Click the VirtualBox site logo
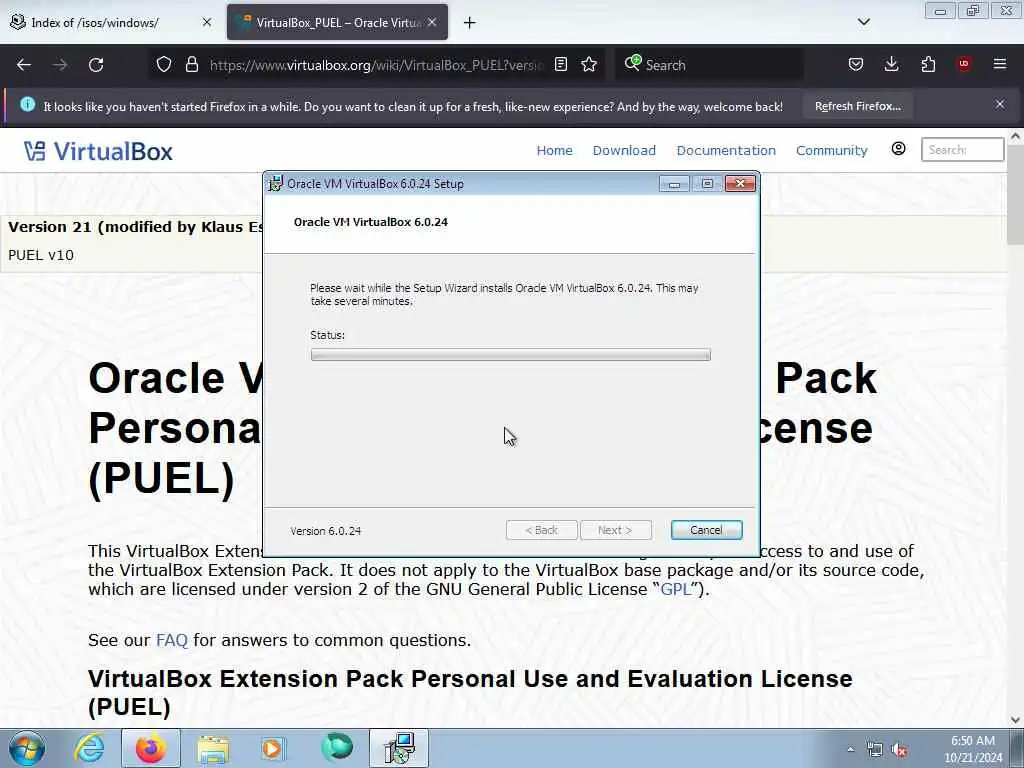Image resolution: width=1024 pixels, height=768 pixels. [98, 151]
